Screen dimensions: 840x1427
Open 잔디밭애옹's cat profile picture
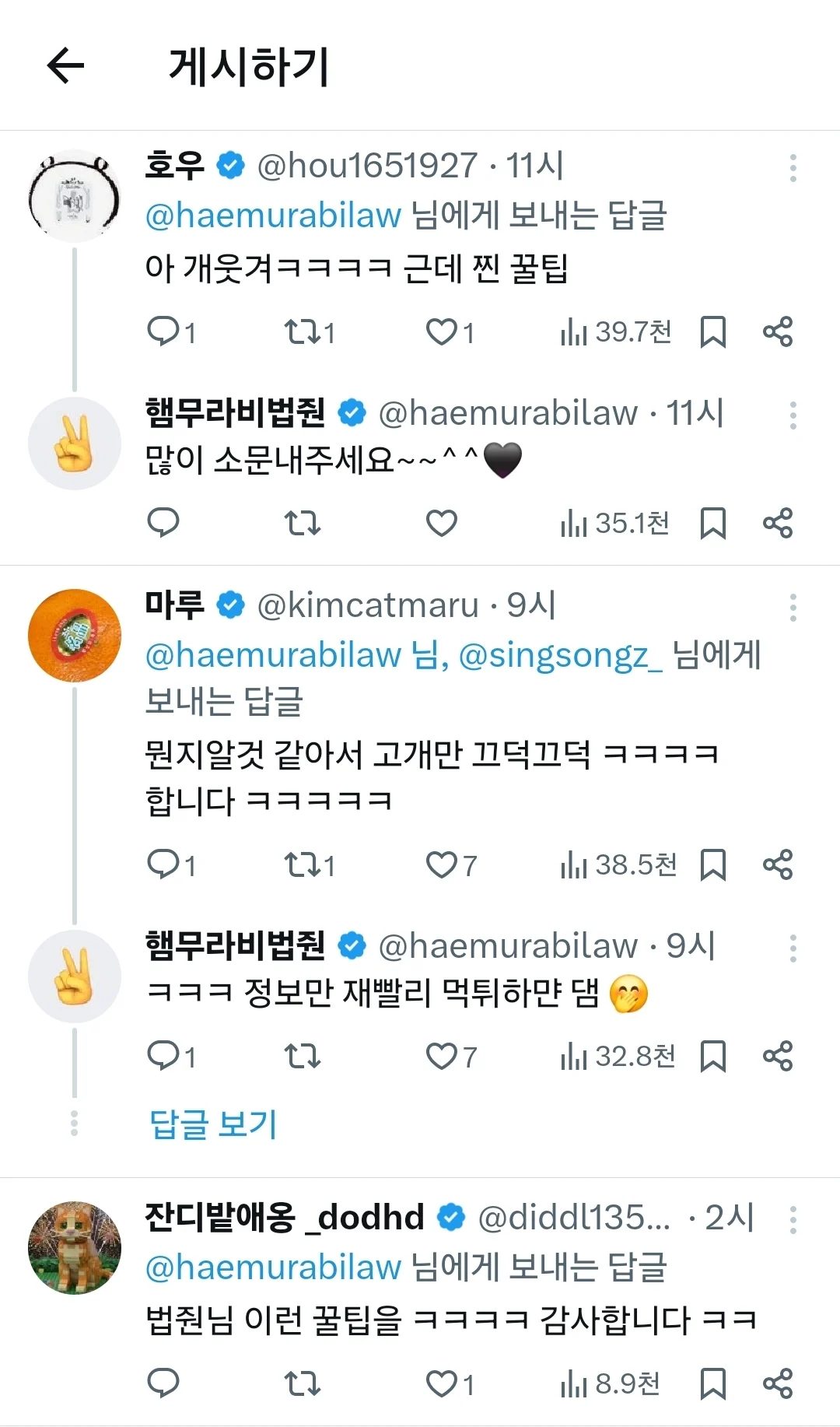pos(75,1248)
